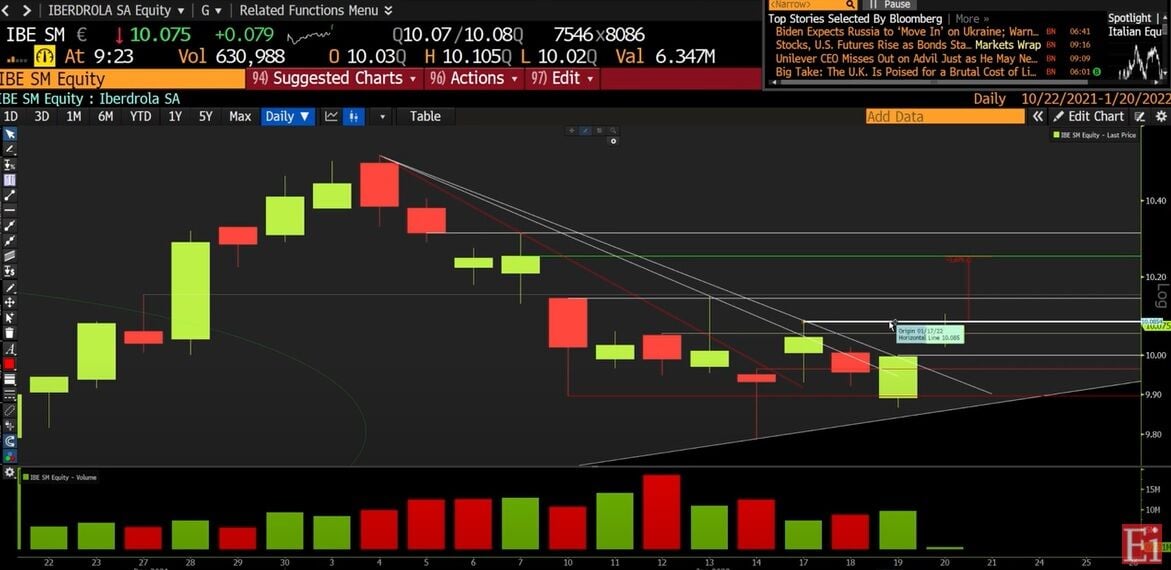Image resolution: width=1171 pixels, height=570 pixels.
Task: Open the Stocks, U.S. Futures Rise headline
Action: [x=907, y=45]
